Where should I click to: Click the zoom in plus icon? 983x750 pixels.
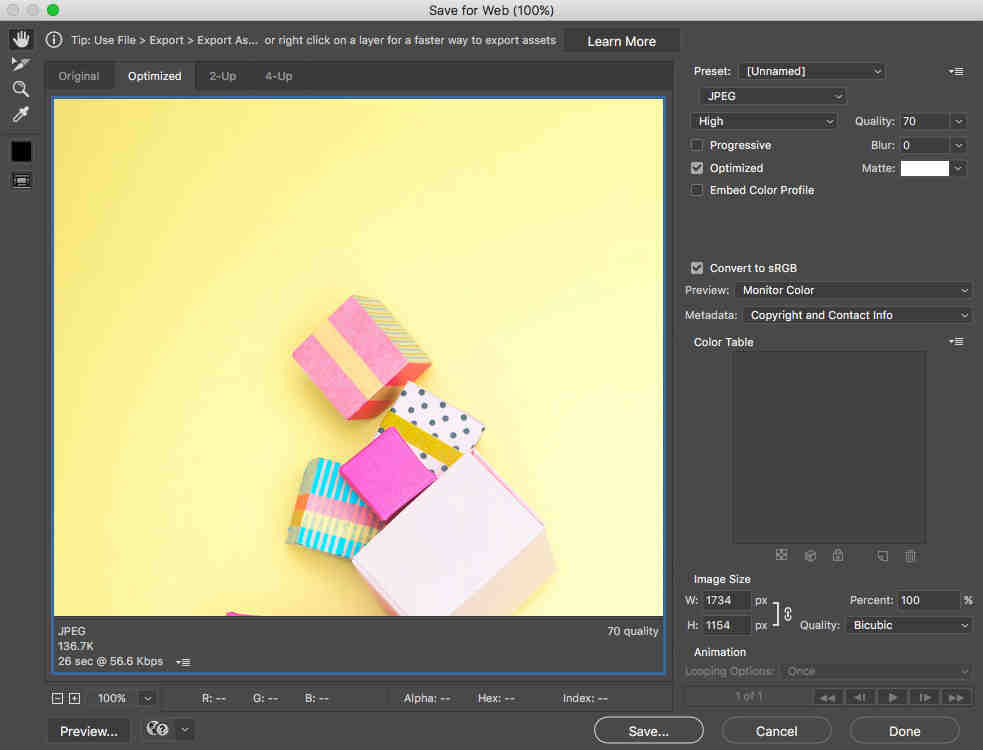[x=74, y=698]
